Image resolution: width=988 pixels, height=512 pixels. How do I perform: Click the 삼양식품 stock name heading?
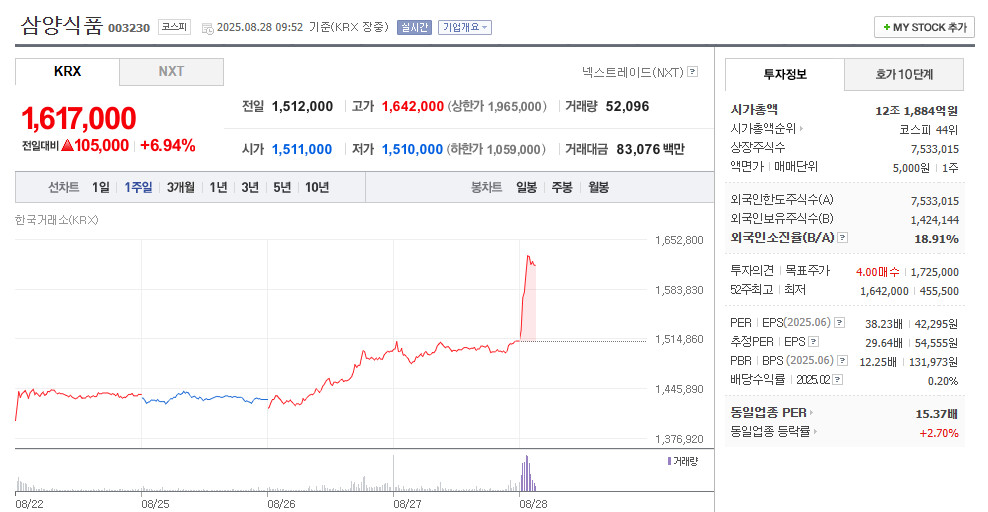62,25
